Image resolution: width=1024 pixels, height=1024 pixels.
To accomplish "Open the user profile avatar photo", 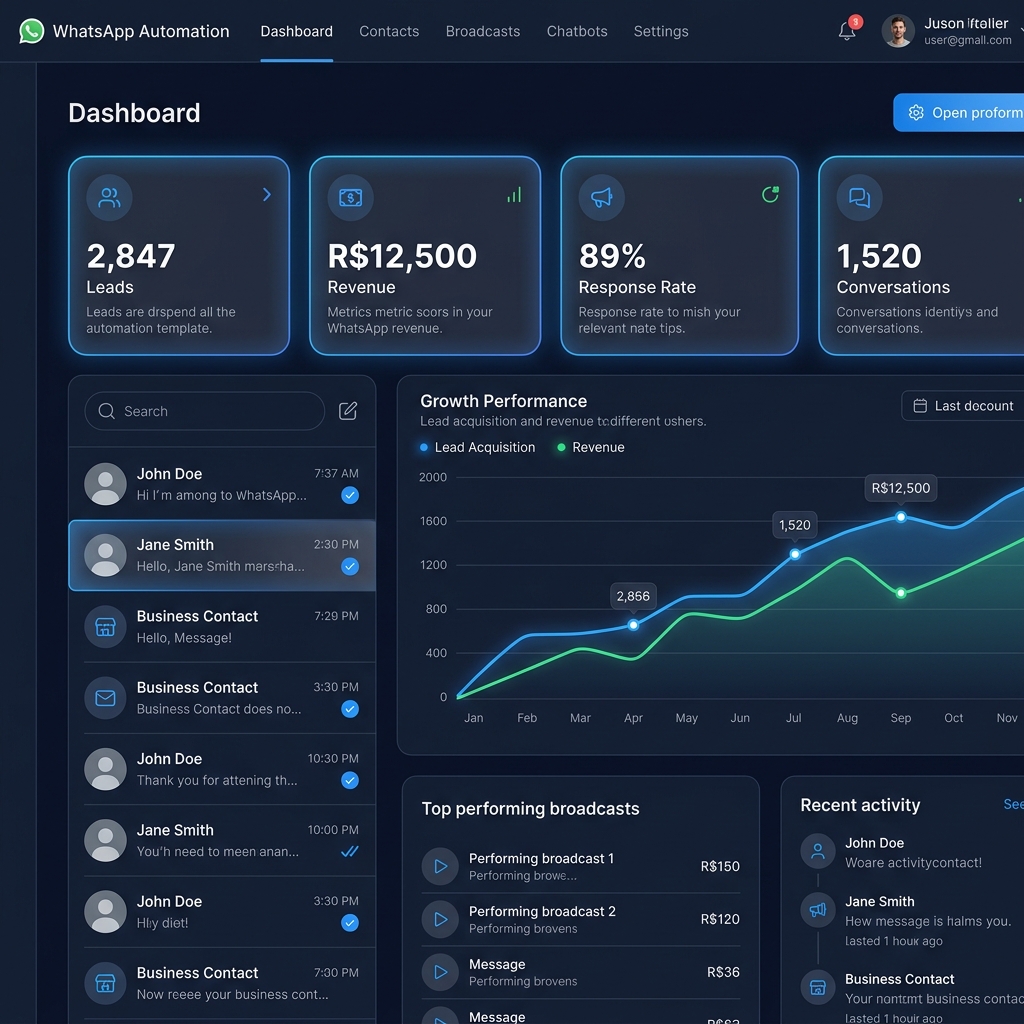I will pyautogui.click(x=898, y=31).
